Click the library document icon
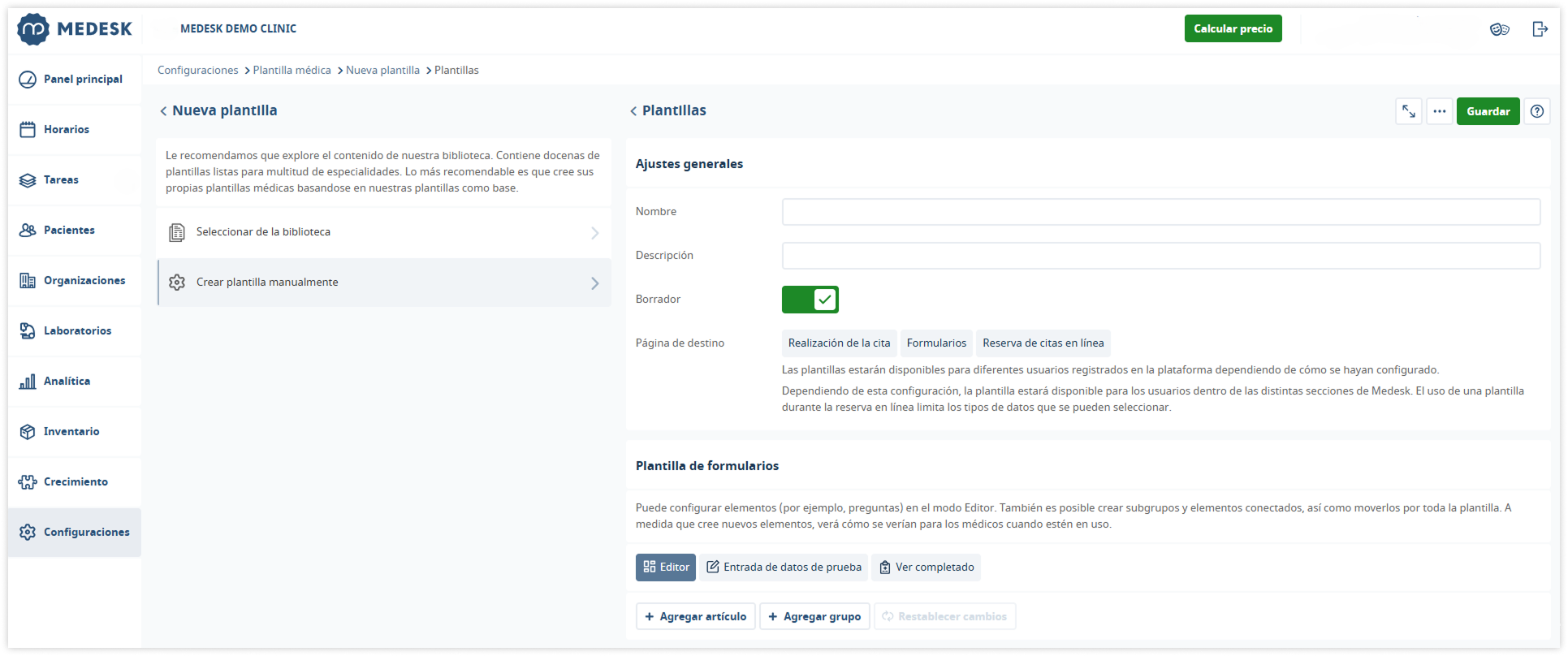The width and height of the screenshot is (1568, 656). pos(177,233)
